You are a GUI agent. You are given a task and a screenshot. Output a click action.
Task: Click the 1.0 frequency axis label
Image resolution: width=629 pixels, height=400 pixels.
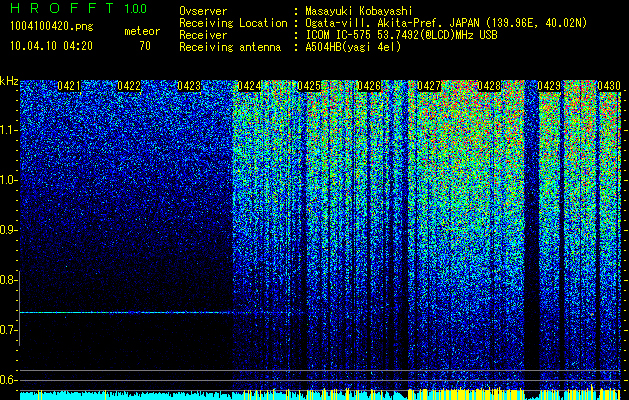tap(8, 180)
